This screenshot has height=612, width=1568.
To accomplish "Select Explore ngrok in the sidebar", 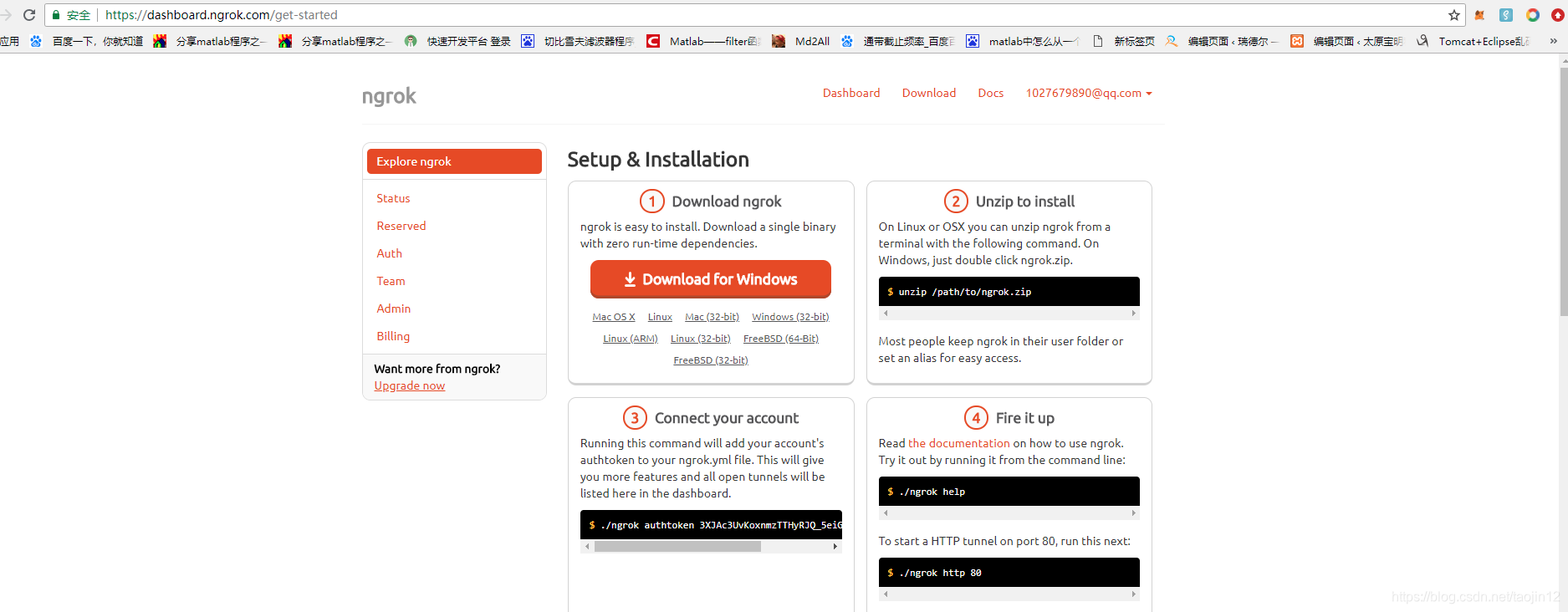I will tap(454, 161).
